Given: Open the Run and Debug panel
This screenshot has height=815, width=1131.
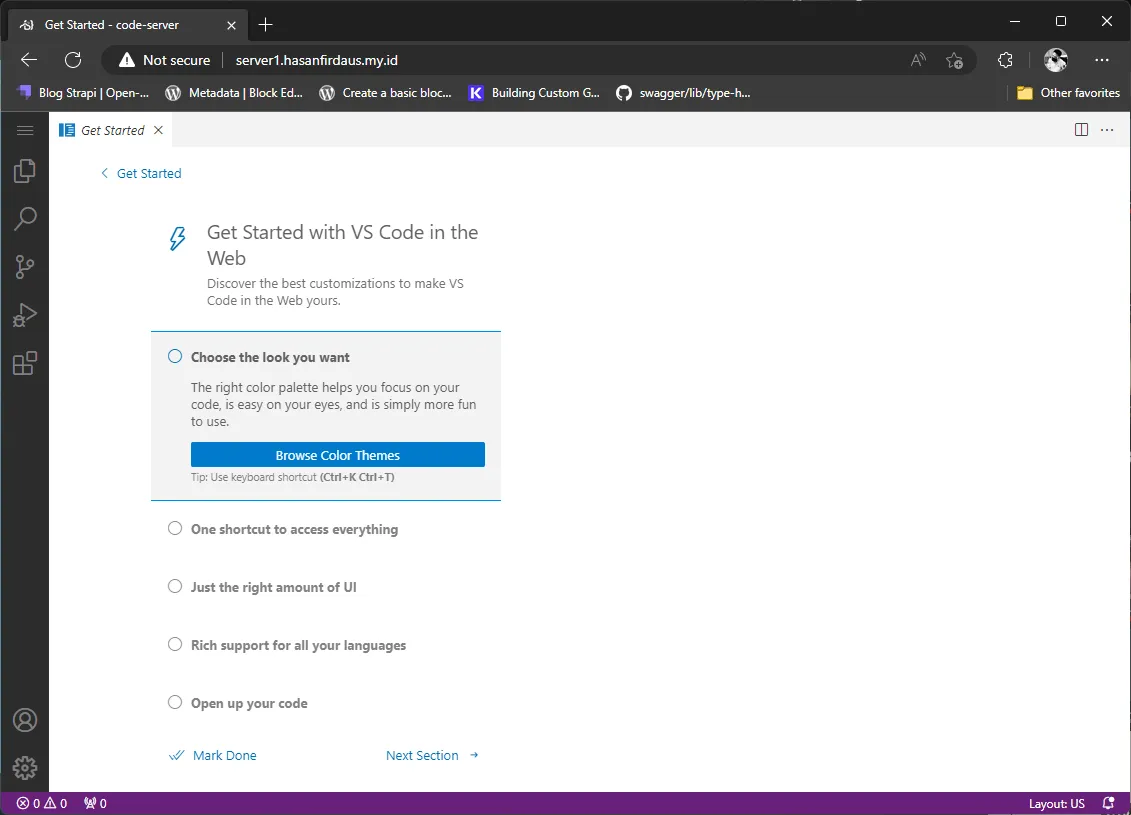Looking at the screenshot, I should (25, 314).
